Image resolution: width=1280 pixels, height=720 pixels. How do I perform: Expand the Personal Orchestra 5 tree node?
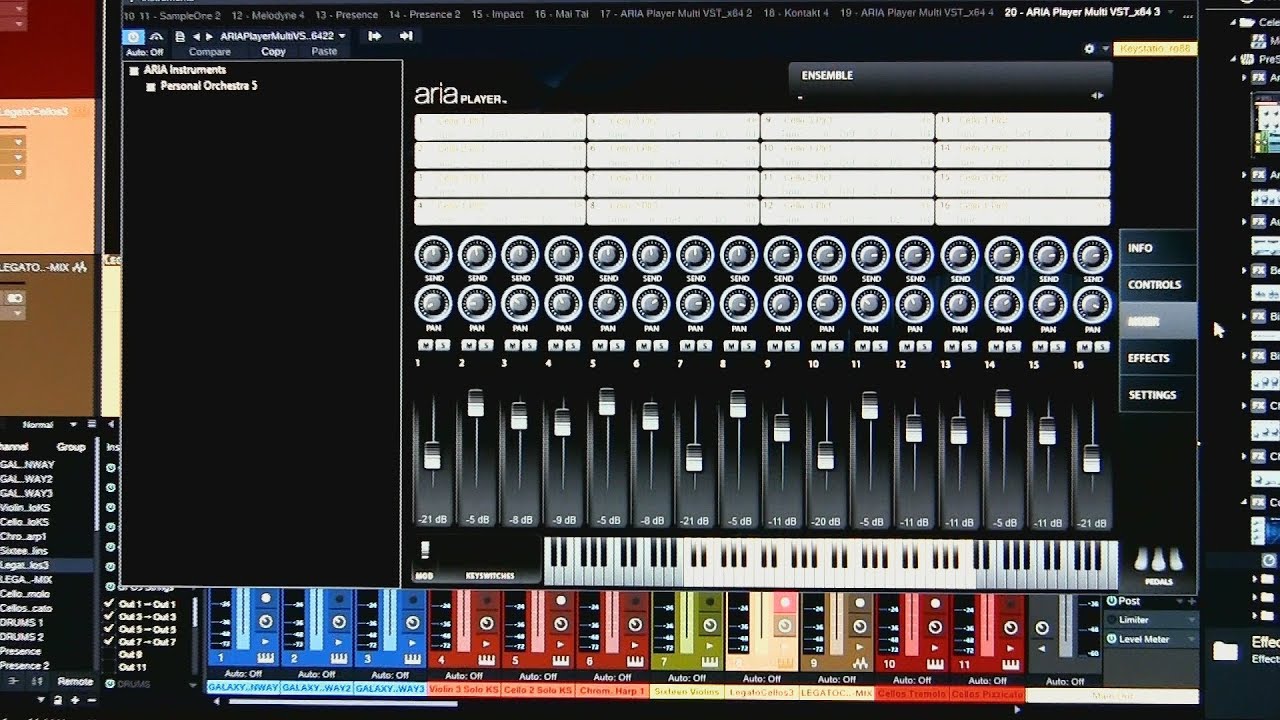click(x=151, y=87)
